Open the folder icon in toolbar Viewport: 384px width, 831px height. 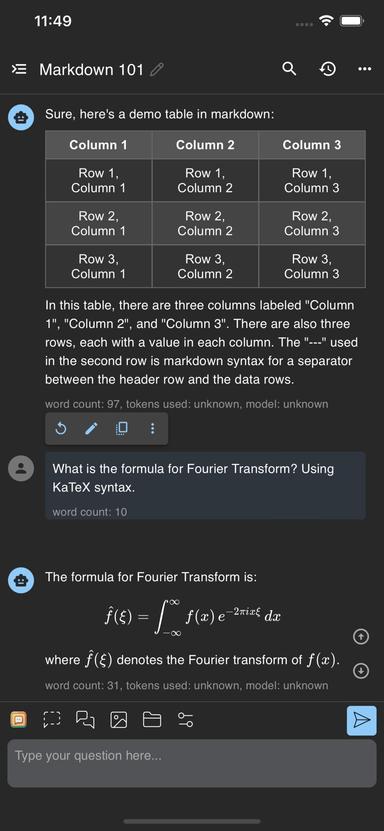pyautogui.click(x=152, y=720)
